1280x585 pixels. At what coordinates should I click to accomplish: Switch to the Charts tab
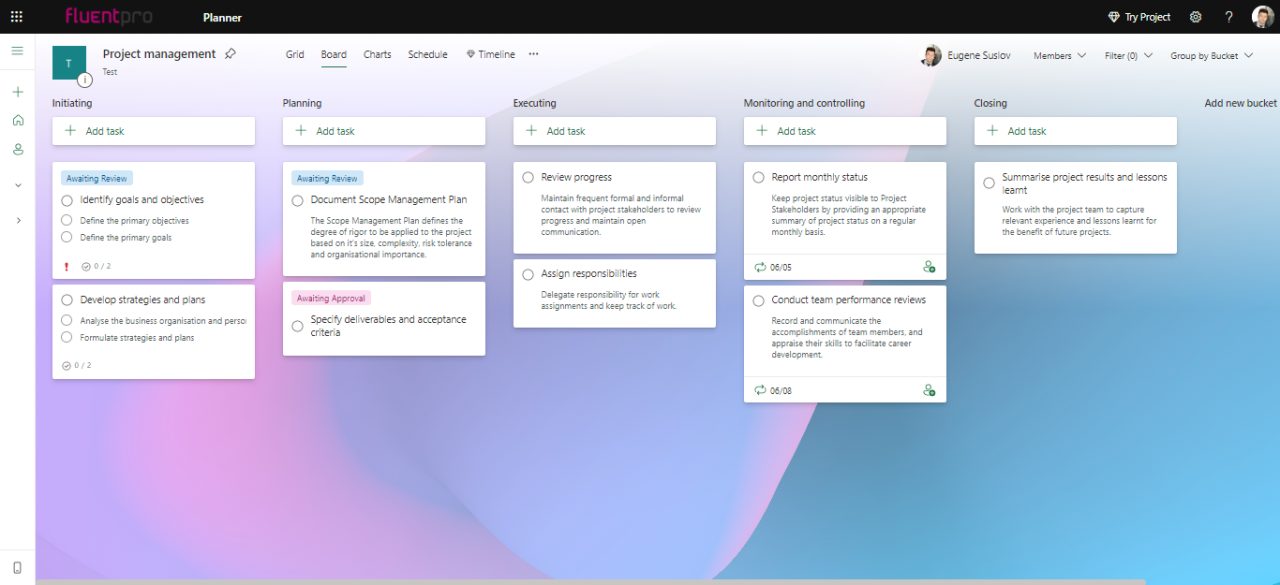(x=377, y=54)
